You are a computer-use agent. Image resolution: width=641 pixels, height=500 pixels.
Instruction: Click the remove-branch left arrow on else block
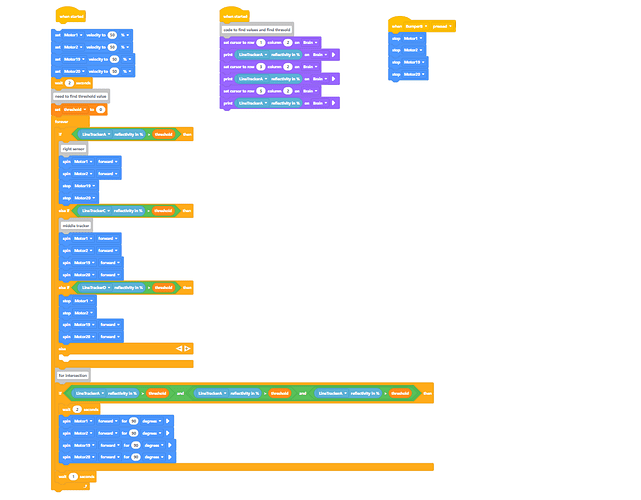coord(179,348)
